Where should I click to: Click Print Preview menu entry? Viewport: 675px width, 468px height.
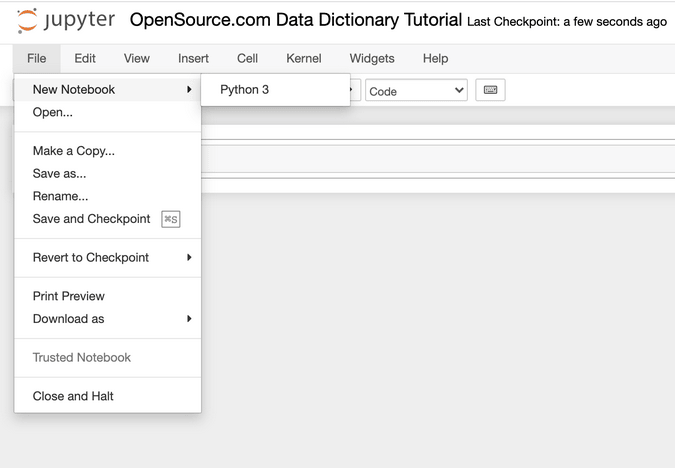coord(69,296)
